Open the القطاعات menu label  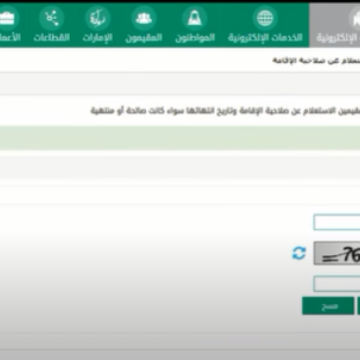(52, 38)
